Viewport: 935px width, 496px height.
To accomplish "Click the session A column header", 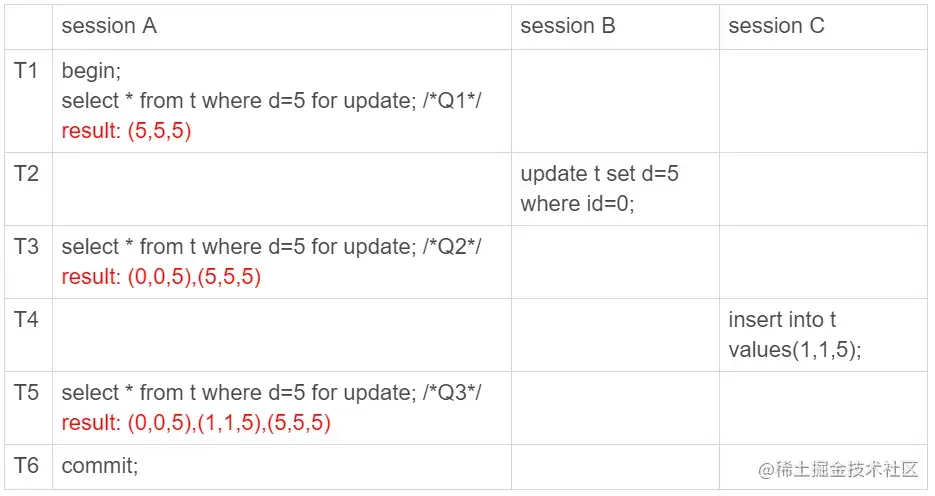I will [109, 26].
